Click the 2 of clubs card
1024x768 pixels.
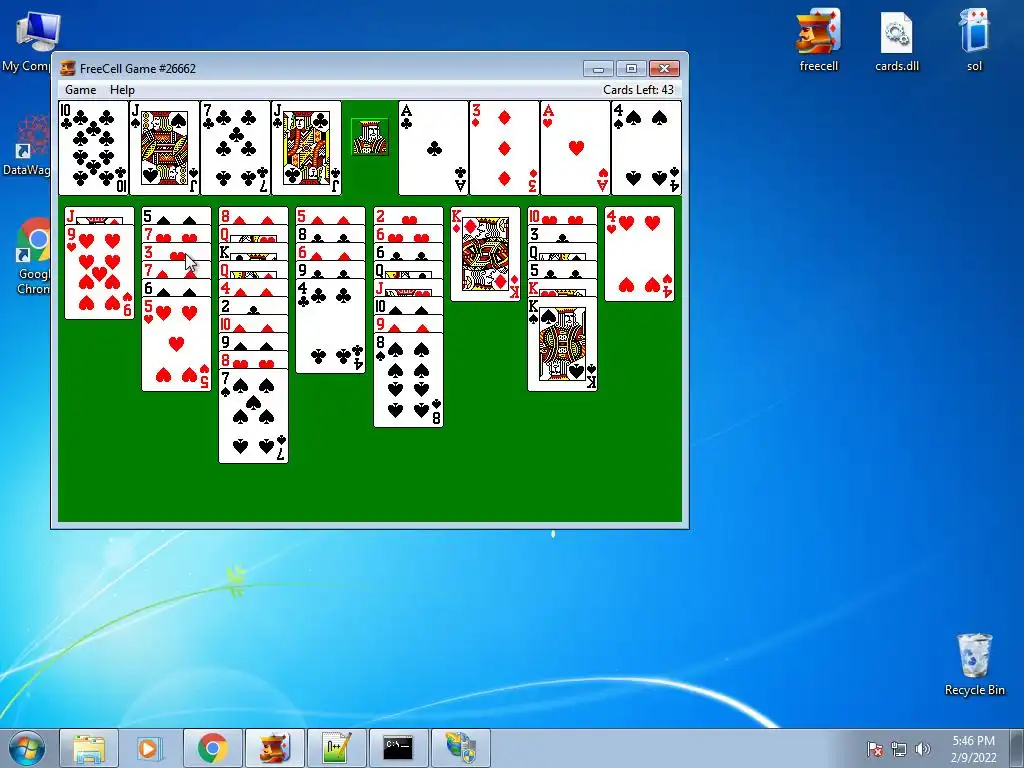pyautogui.click(x=253, y=306)
